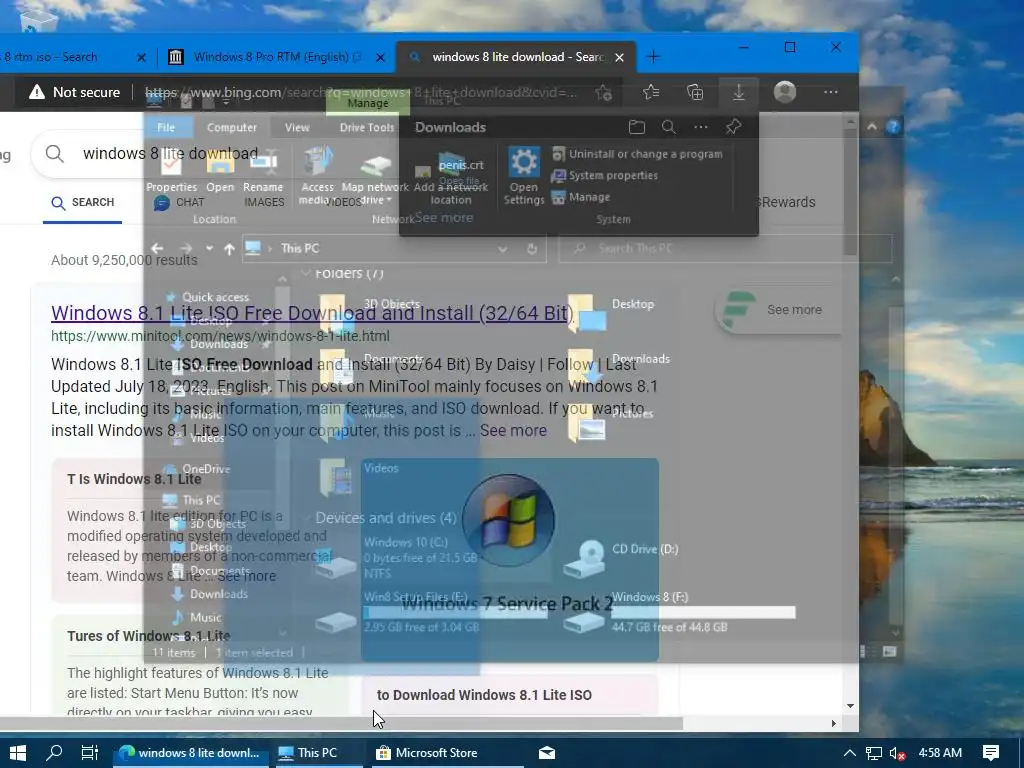Open 'Windows 8.1 Lite ISO Free Download' result
The width and height of the screenshot is (1024, 768).
[x=312, y=313]
